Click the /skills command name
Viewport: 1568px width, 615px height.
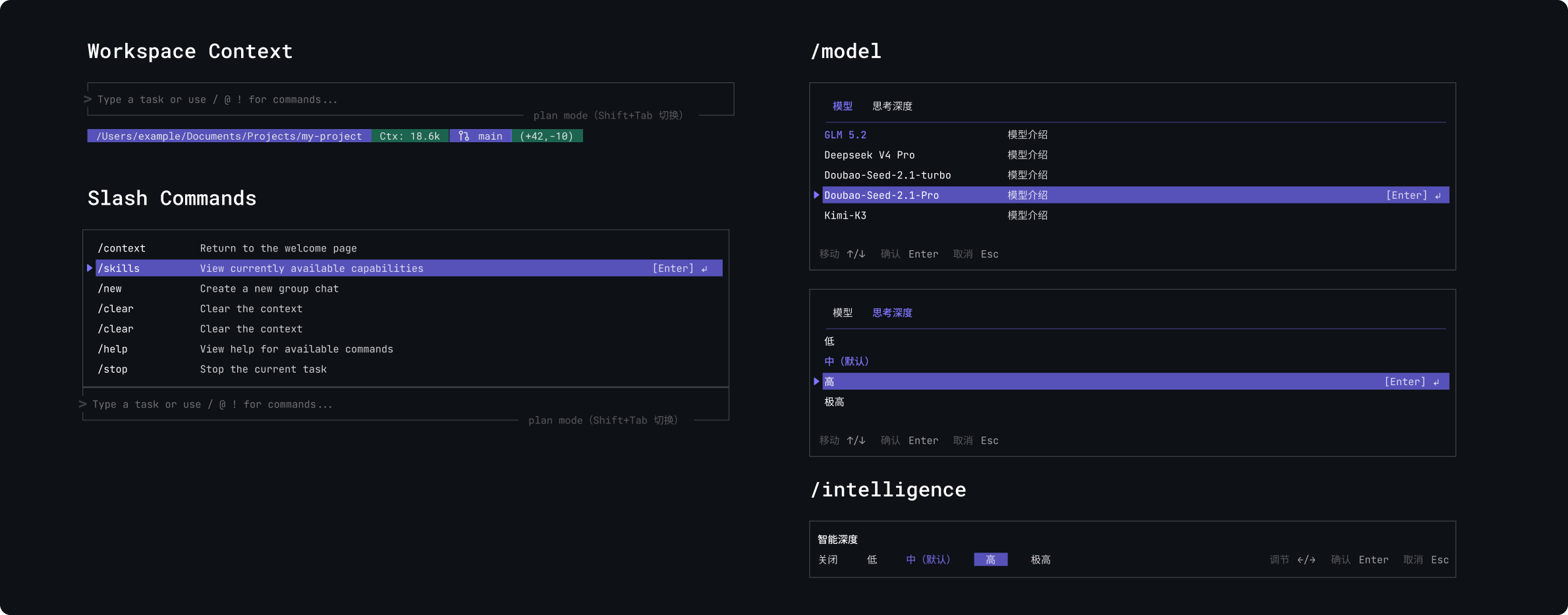(119, 269)
